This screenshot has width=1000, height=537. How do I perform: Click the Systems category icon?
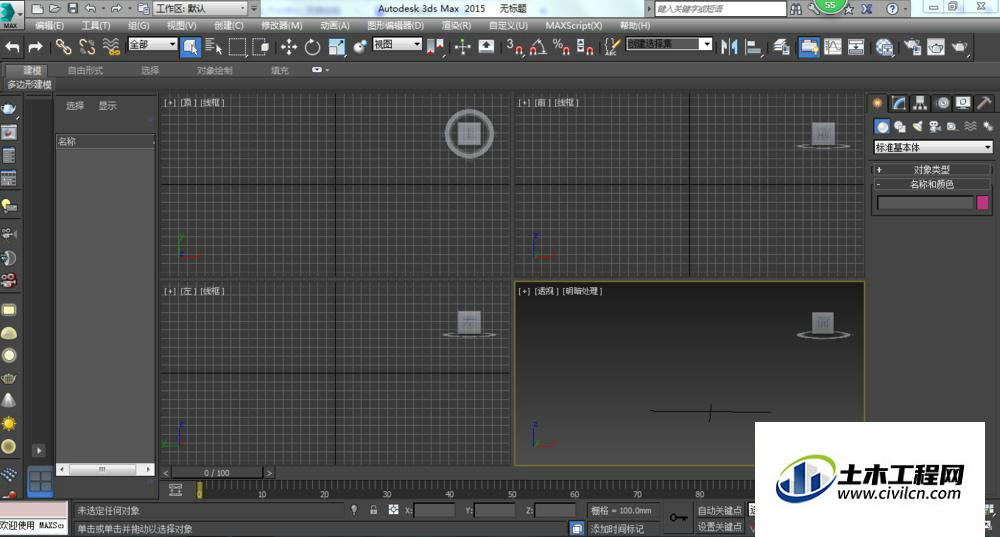coord(987,126)
